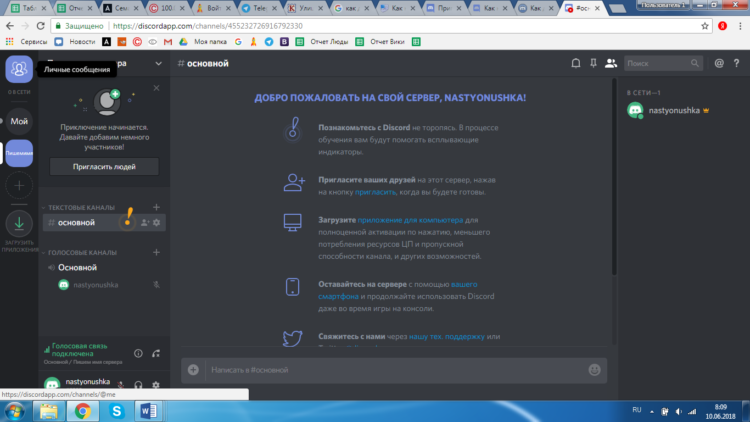
Task: Join the 'Основной' voice channel
Action: pyautogui.click(x=77, y=267)
